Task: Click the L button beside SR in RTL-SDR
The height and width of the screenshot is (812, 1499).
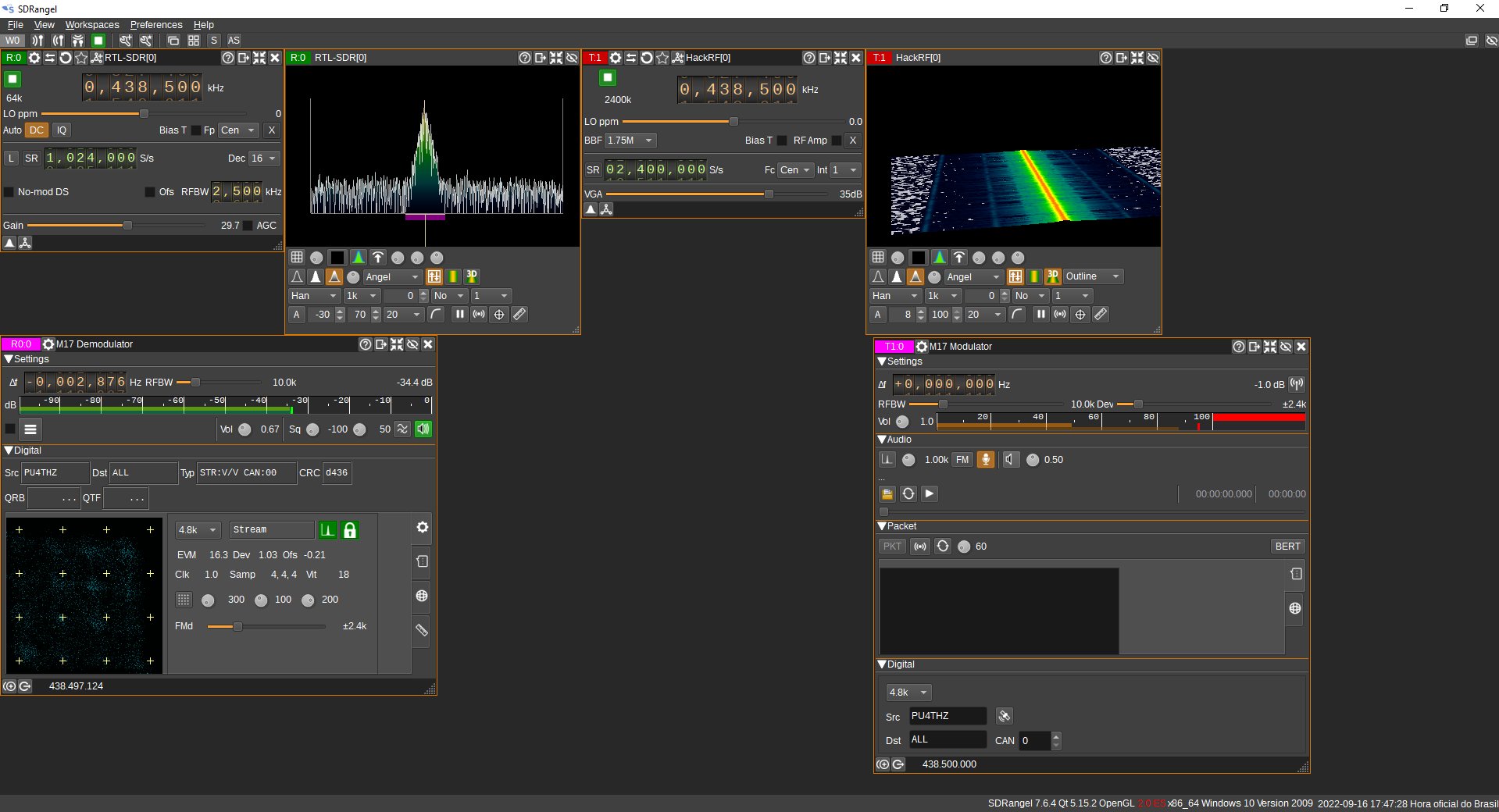Action: tap(11, 158)
